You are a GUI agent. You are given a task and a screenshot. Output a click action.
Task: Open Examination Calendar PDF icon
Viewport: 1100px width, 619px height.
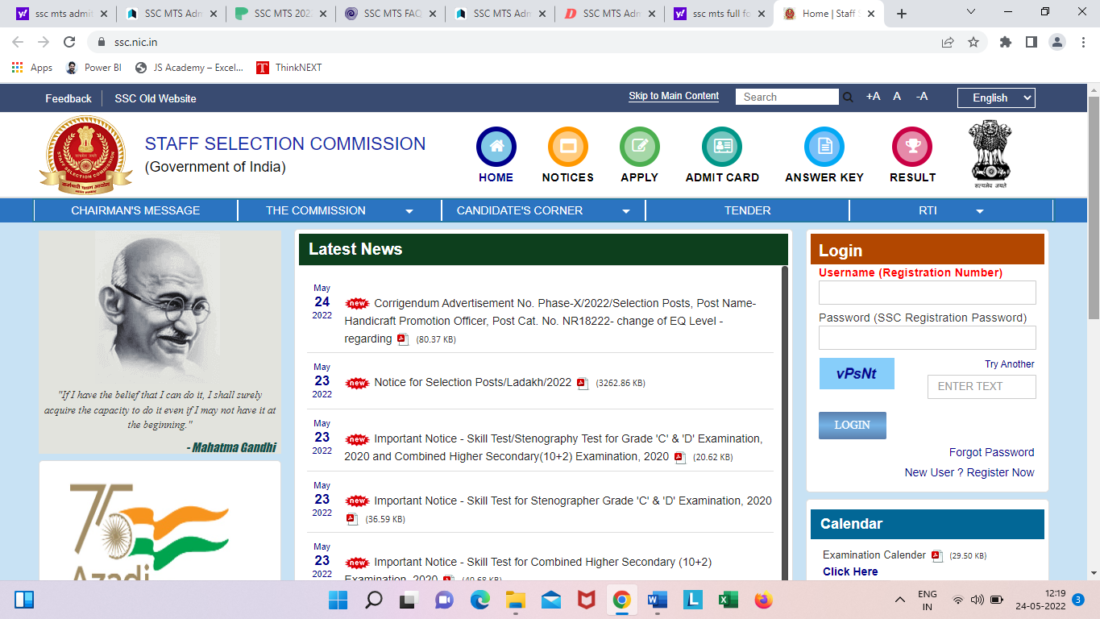[x=936, y=555]
